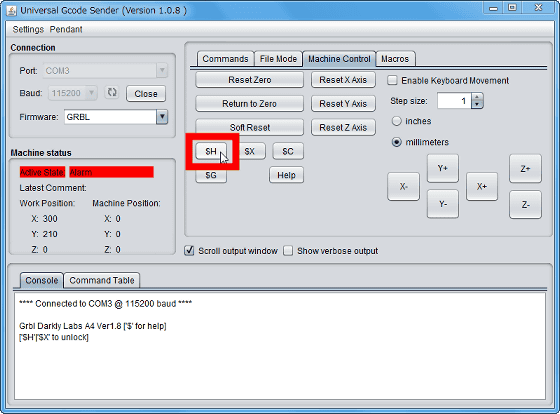Jog with the X+ button

(482, 186)
